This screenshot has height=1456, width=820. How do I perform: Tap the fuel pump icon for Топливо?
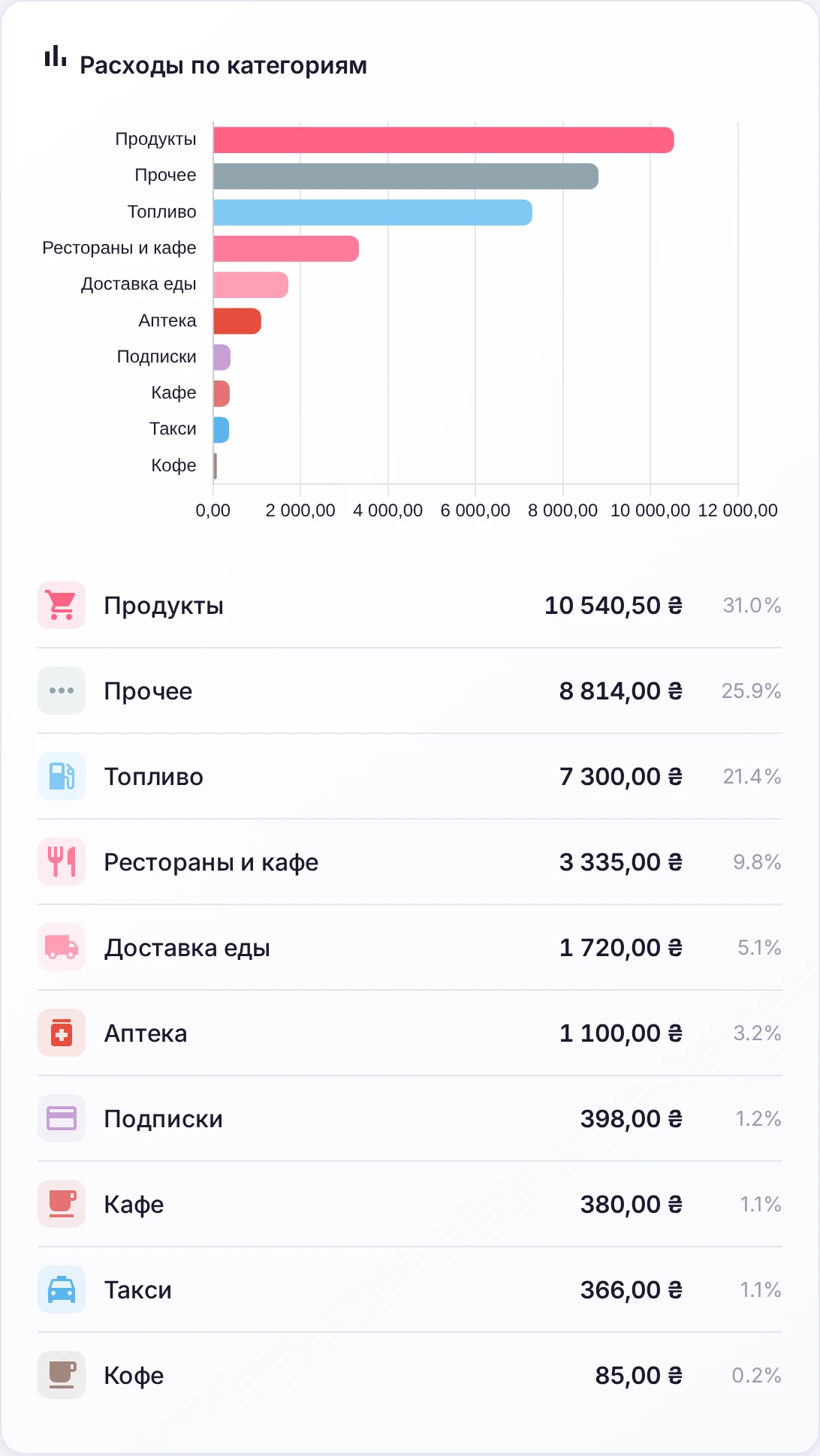tap(62, 776)
